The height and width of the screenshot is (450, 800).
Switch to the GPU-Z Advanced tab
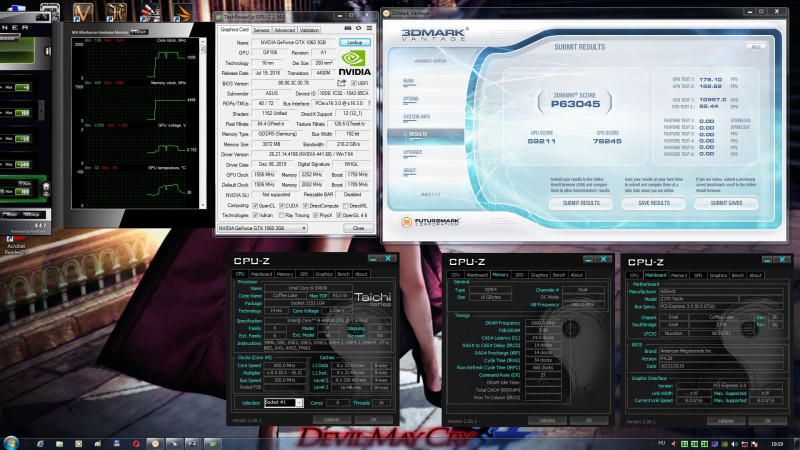(x=284, y=30)
